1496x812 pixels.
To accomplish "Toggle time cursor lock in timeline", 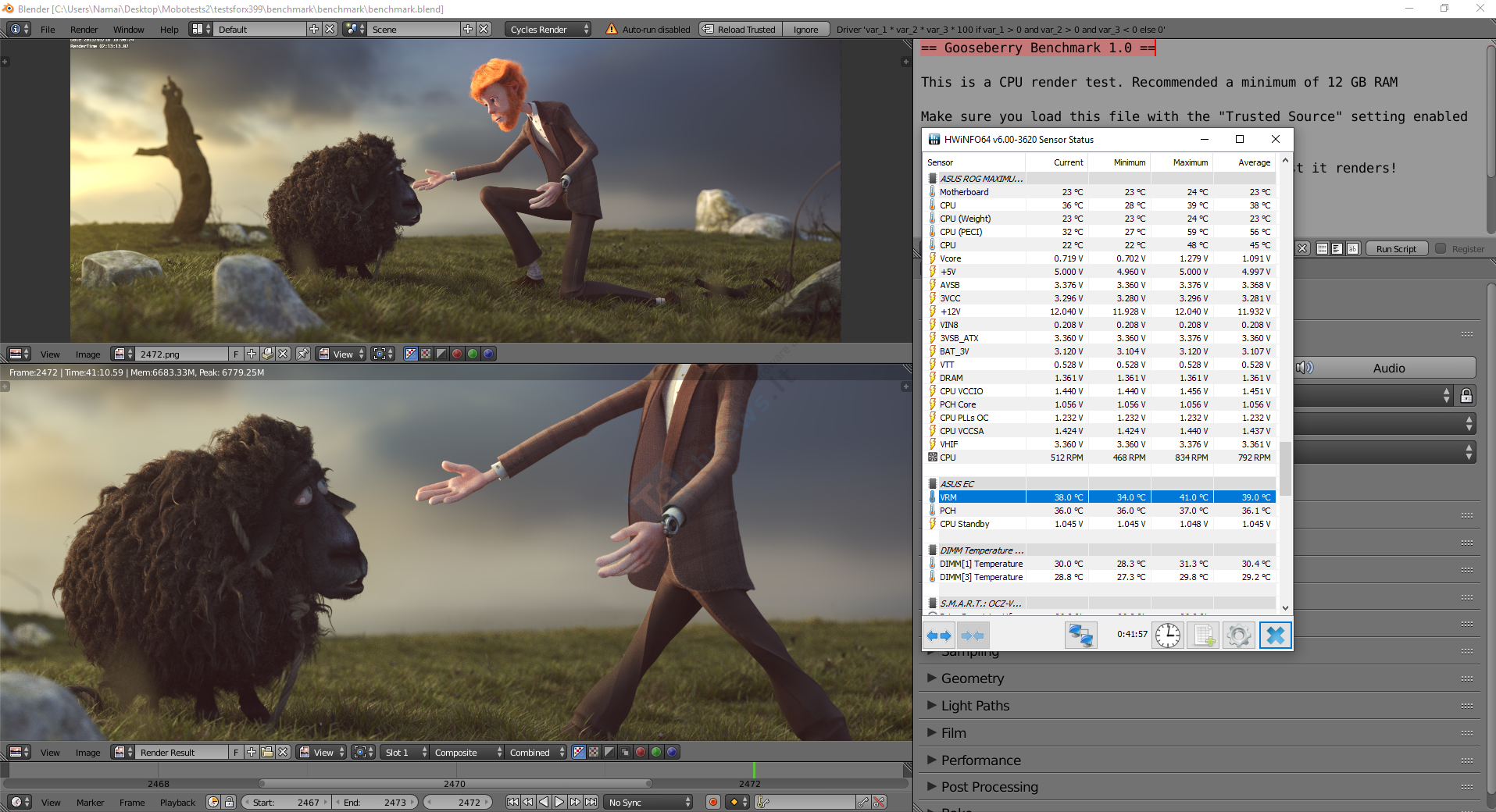I will [229, 802].
